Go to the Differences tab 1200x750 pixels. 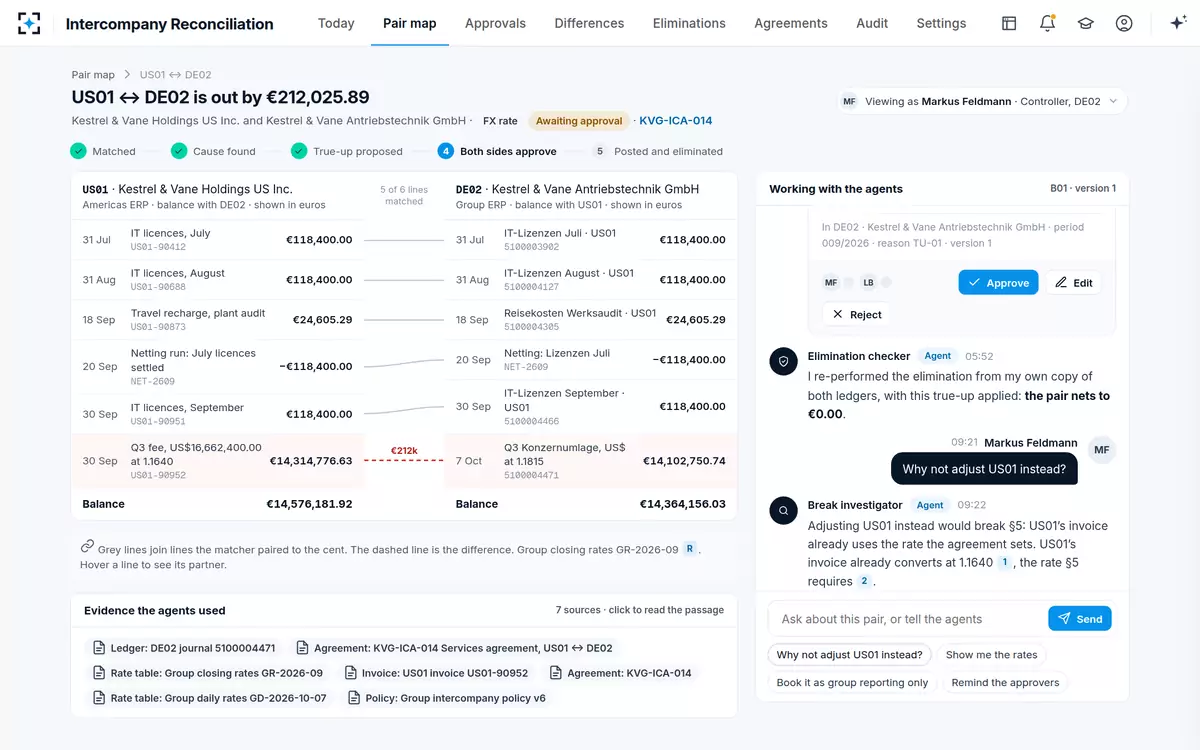[589, 23]
